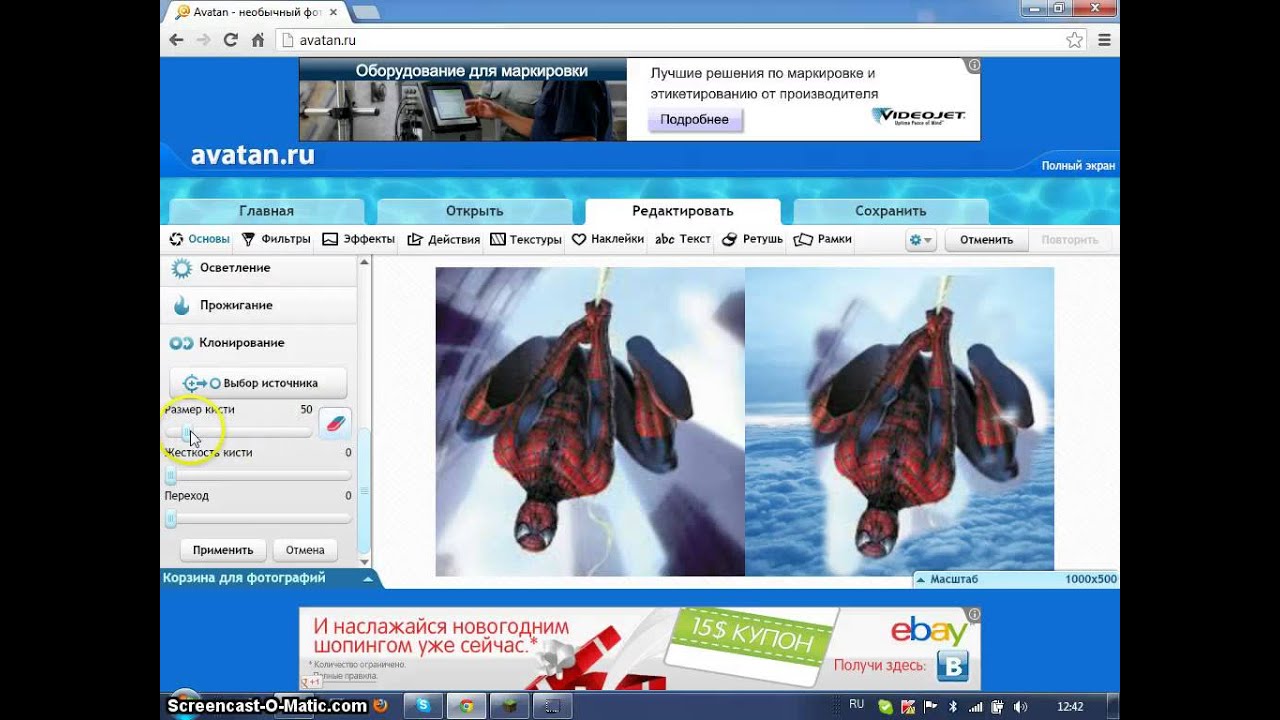Open the Эффекты effects category
Image resolution: width=1280 pixels, height=720 pixels.
click(358, 240)
